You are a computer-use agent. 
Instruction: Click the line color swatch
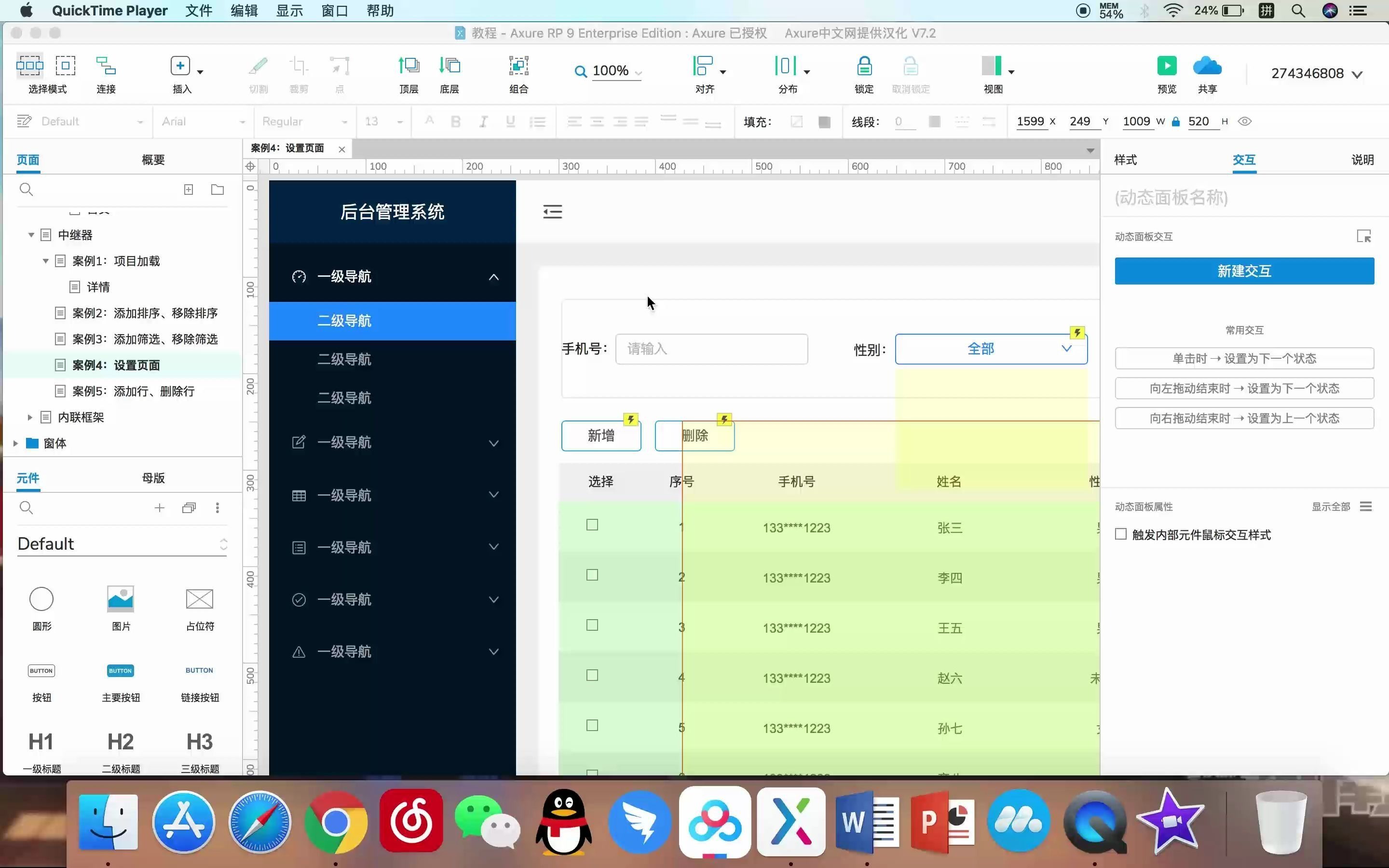[934, 122]
